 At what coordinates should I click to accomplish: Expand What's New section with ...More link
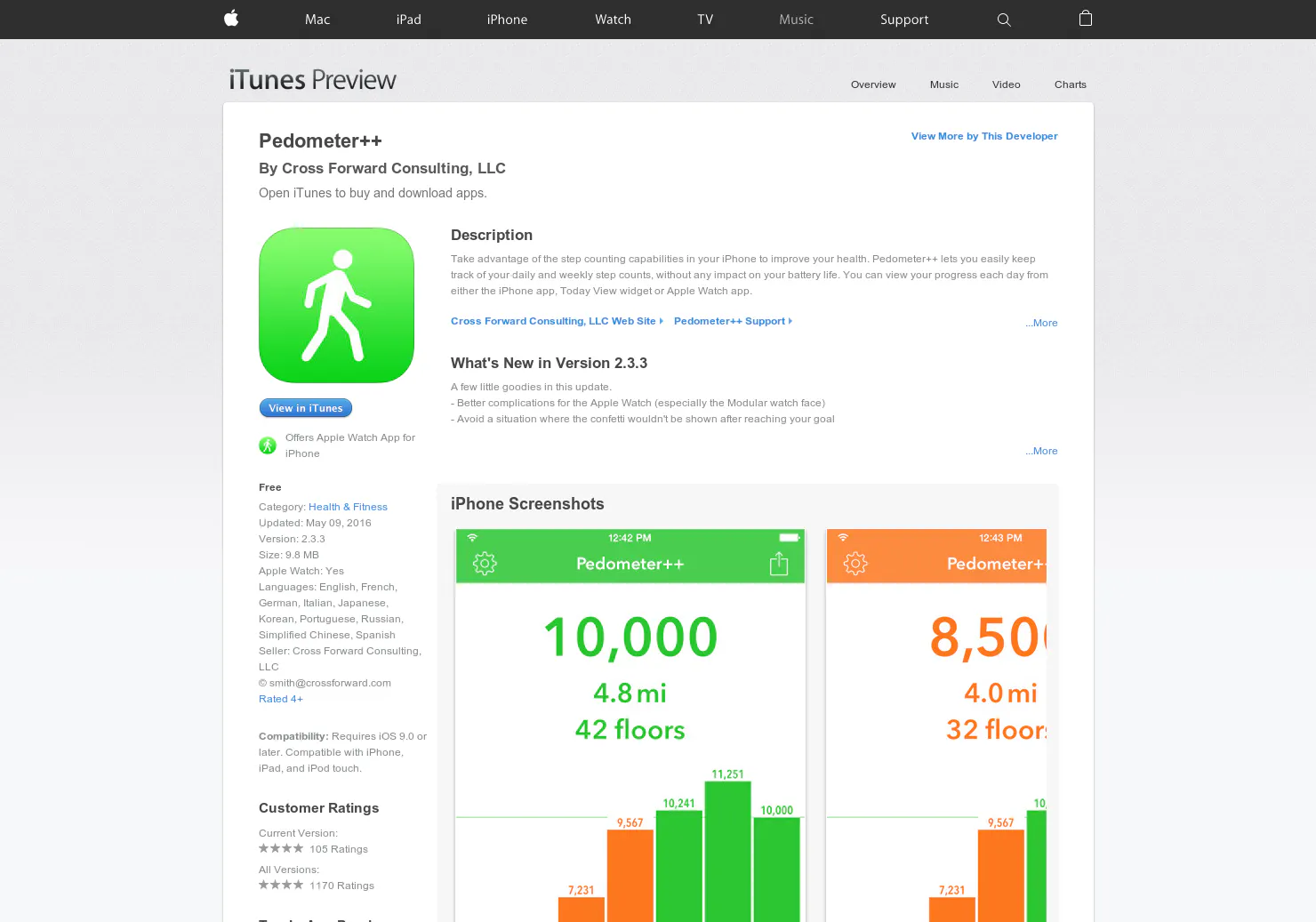tap(1041, 451)
